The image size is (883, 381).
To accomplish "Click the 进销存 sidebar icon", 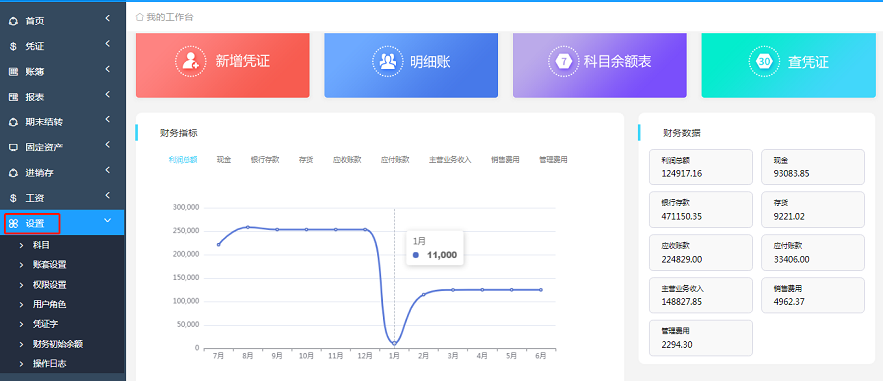I will [14, 173].
